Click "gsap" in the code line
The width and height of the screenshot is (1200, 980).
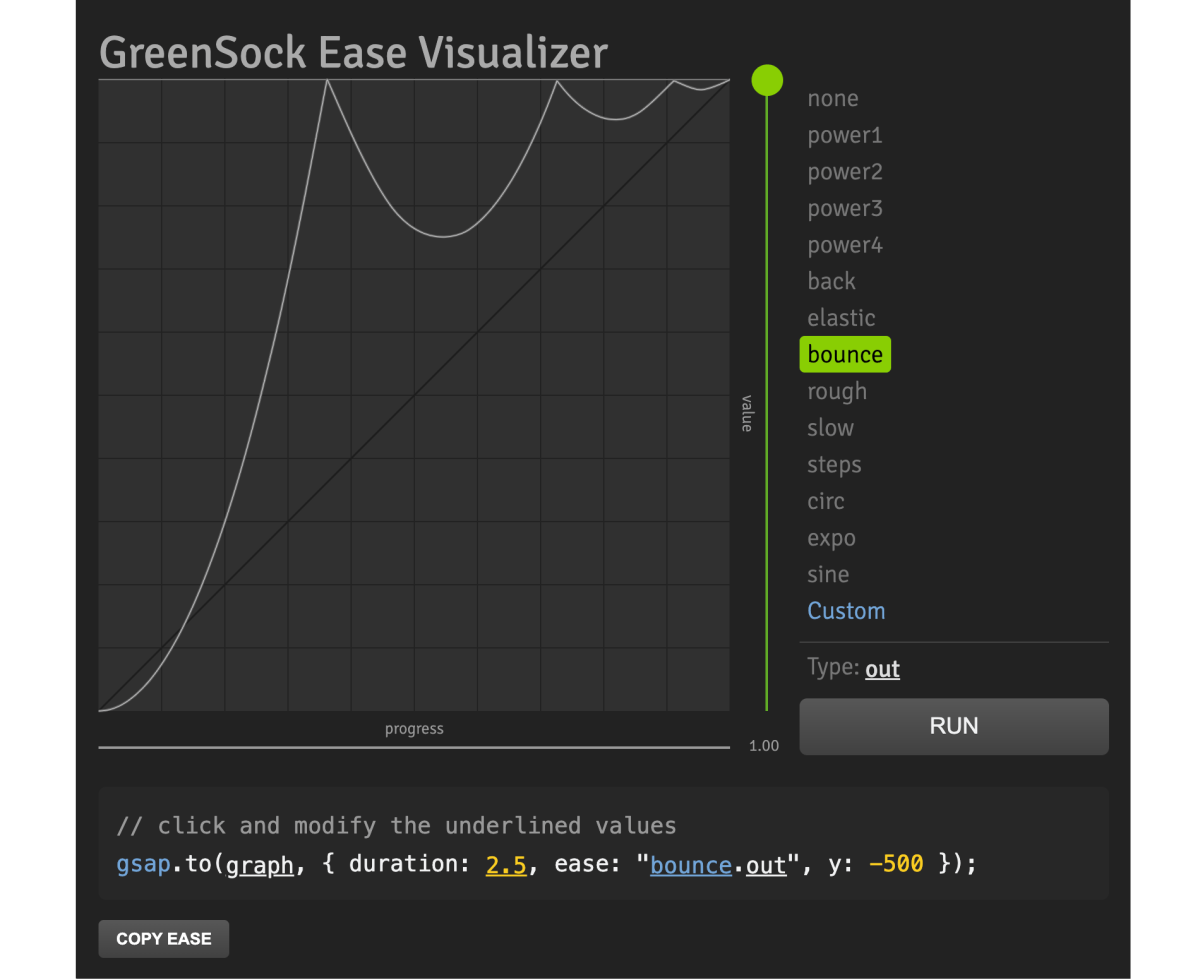coord(143,865)
